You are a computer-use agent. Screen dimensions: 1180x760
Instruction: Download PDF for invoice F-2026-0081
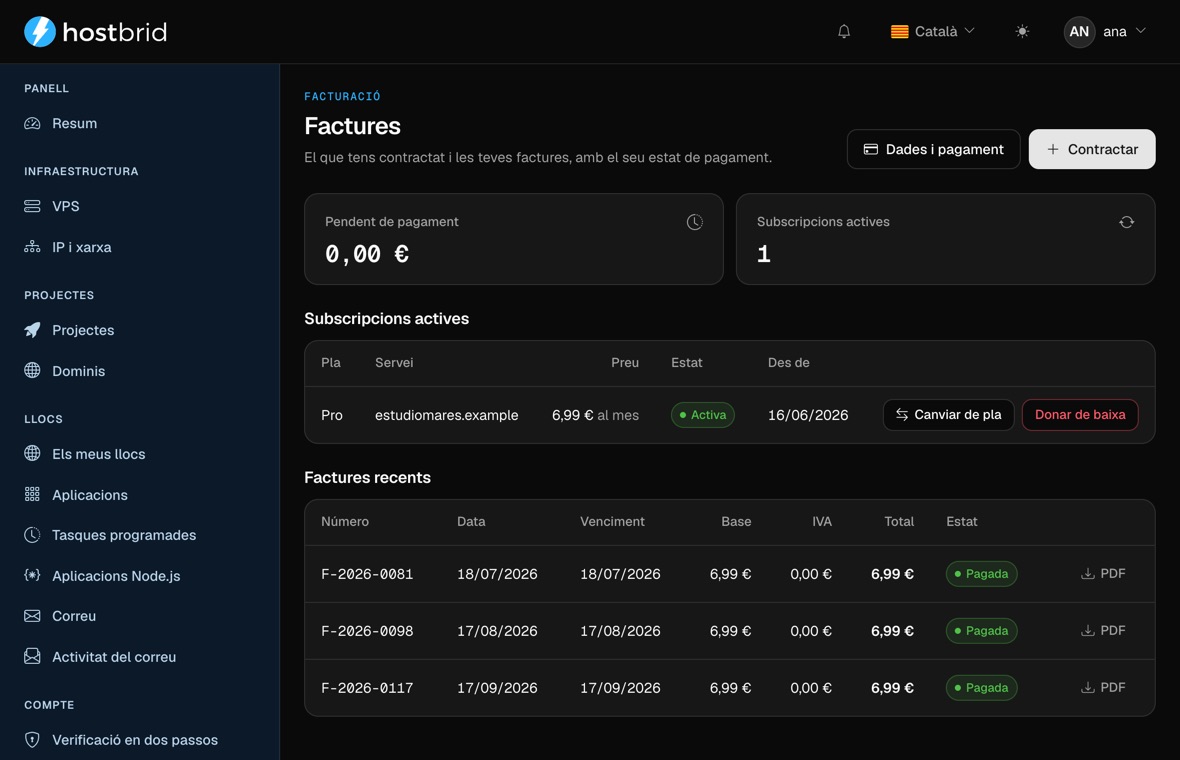[1103, 573]
